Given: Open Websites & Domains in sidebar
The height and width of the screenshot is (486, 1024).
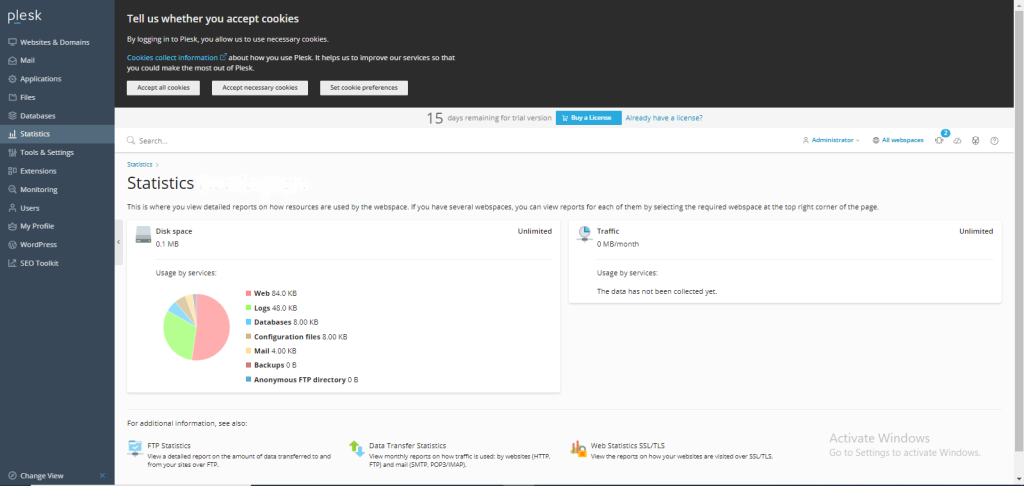Looking at the screenshot, I should pos(57,42).
